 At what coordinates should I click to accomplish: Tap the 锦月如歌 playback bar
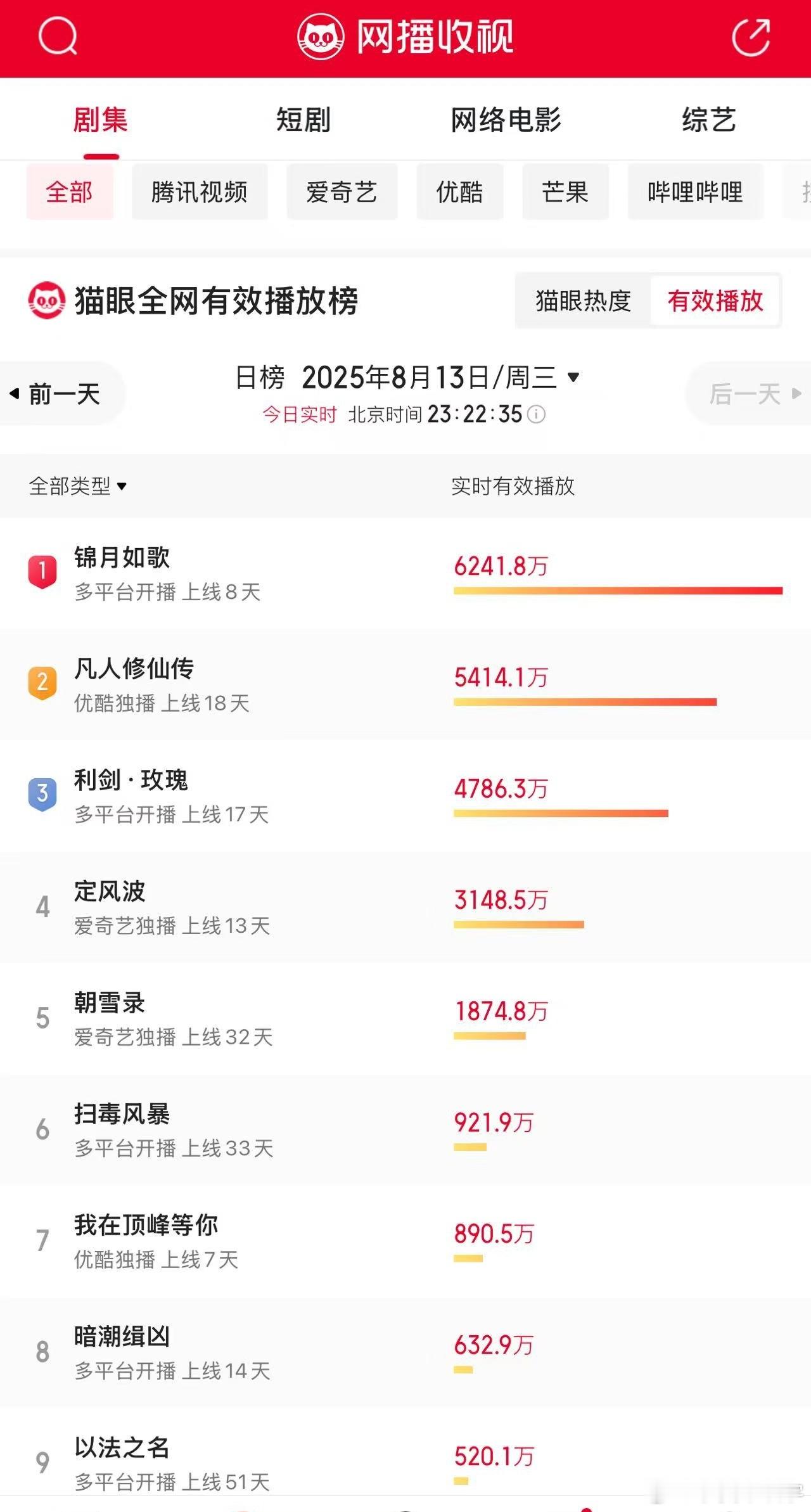click(618, 591)
